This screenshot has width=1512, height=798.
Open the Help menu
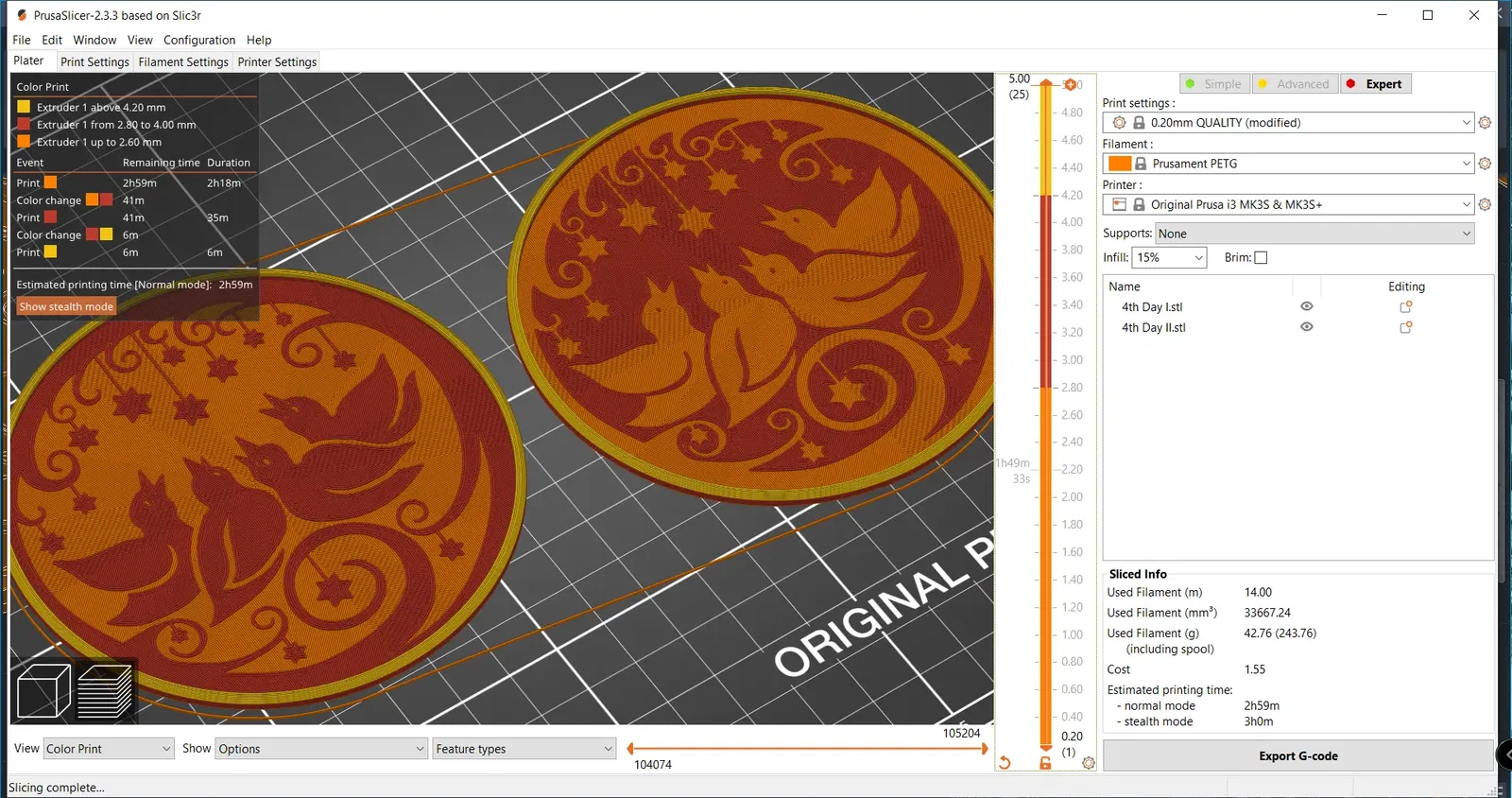point(259,40)
